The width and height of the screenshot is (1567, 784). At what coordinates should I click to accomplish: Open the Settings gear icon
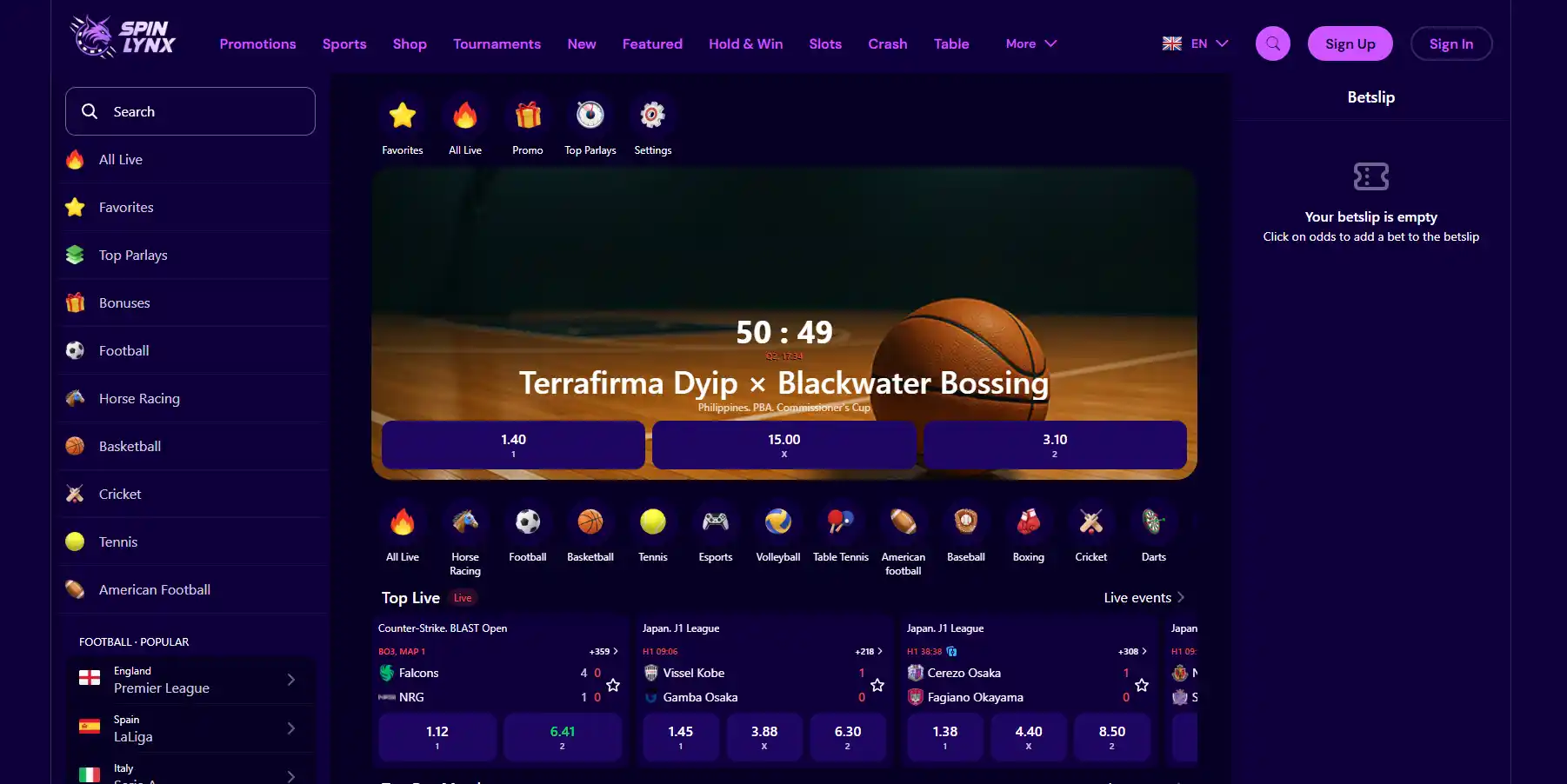[653, 115]
